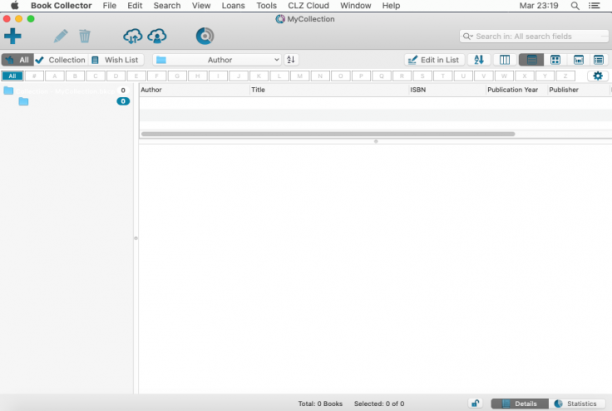Click the pencil Edit book icon
Image resolution: width=612 pixels, height=411 pixels.
[60, 36]
